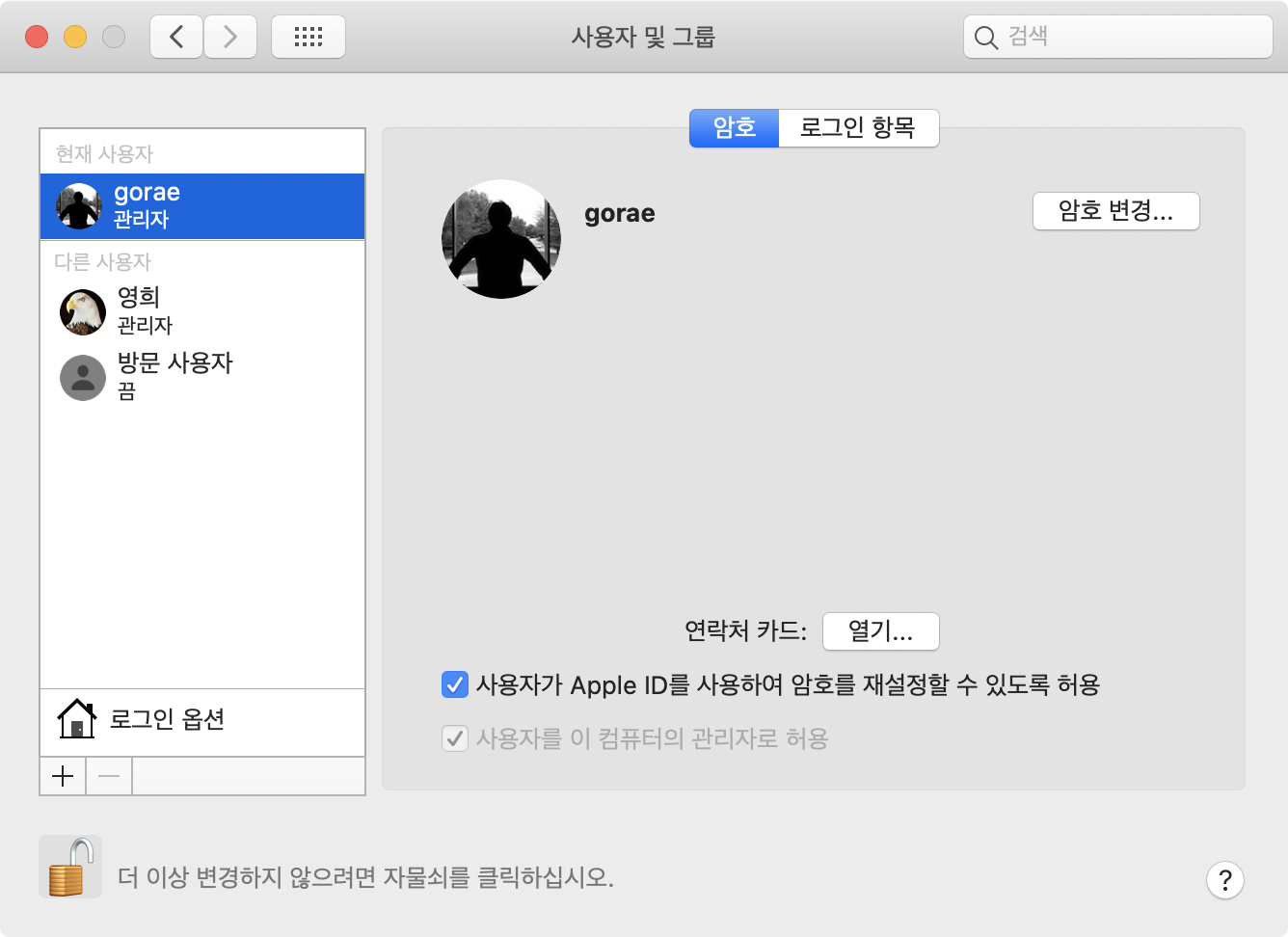The width and height of the screenshot is (1288, 937).
Task: Remove user with minus button
Action: point(109,776)
